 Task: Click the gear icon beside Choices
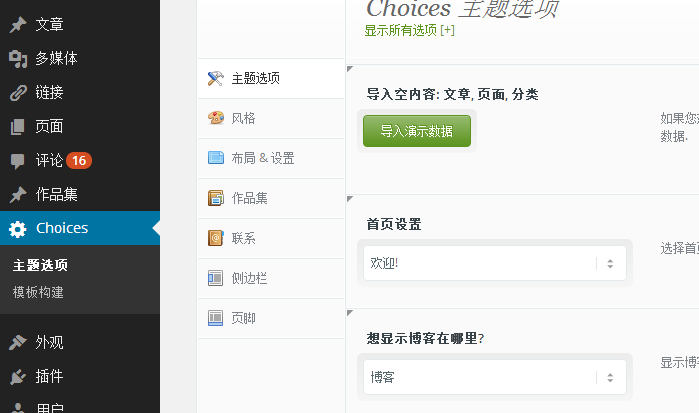pyautogui.click(x=18, y=229)
